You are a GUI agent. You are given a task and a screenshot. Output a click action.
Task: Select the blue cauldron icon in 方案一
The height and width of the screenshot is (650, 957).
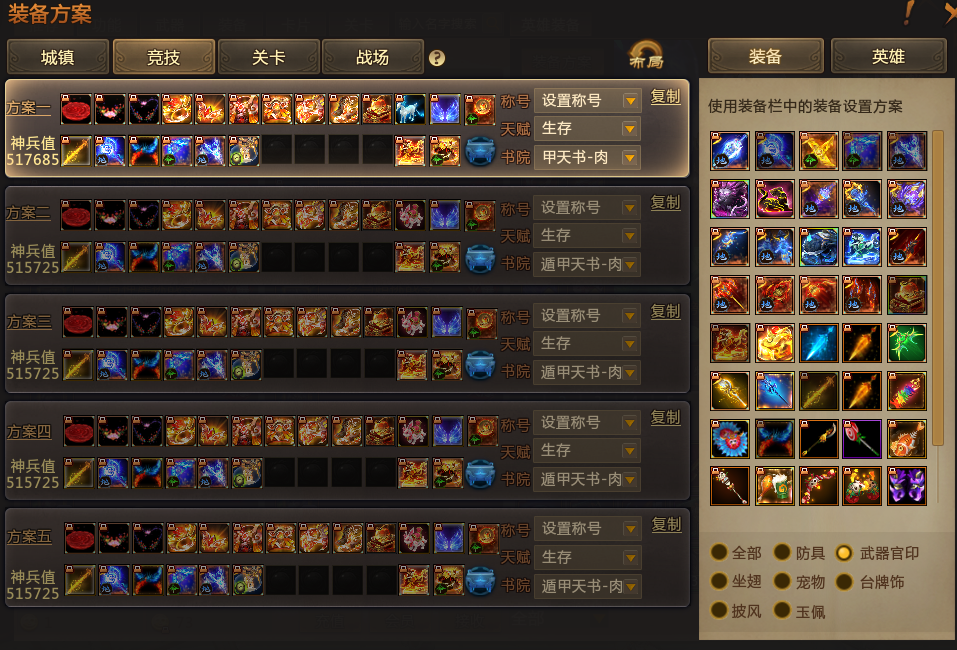[x=480, y=151]
